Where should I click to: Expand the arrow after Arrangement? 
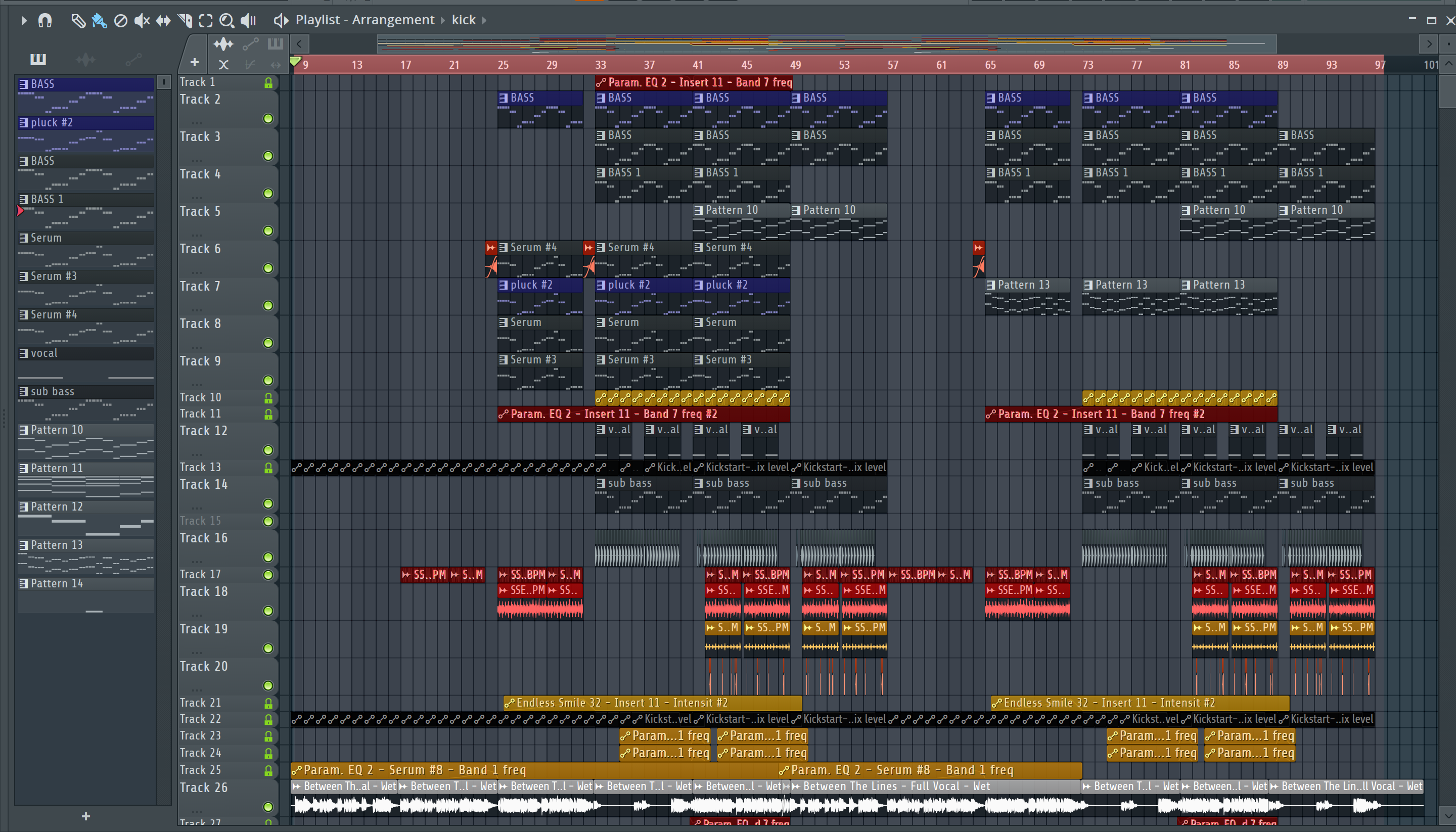[442, 21]
